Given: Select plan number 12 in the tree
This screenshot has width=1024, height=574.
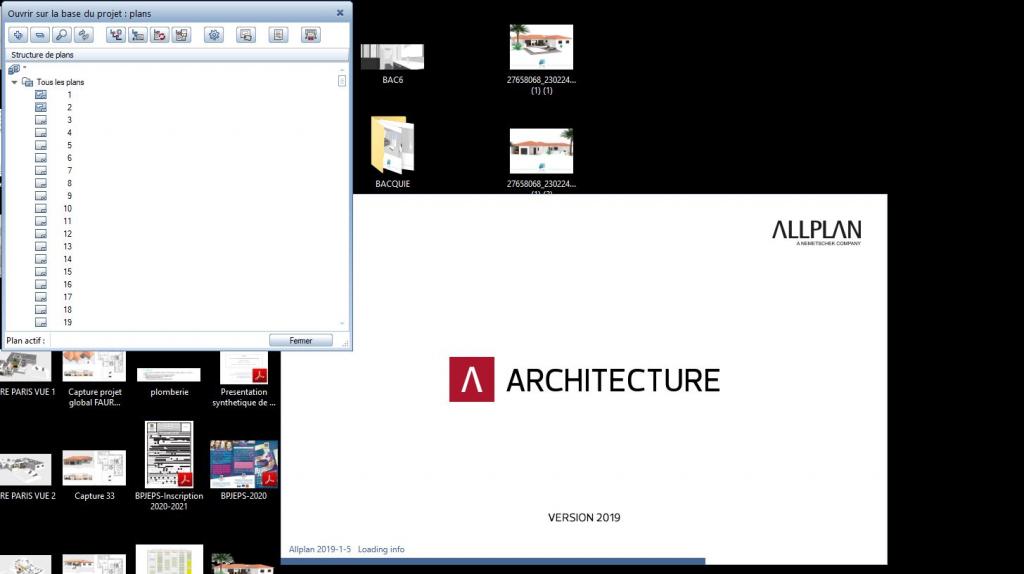Looking at the screenshot, I should point(67,234).
